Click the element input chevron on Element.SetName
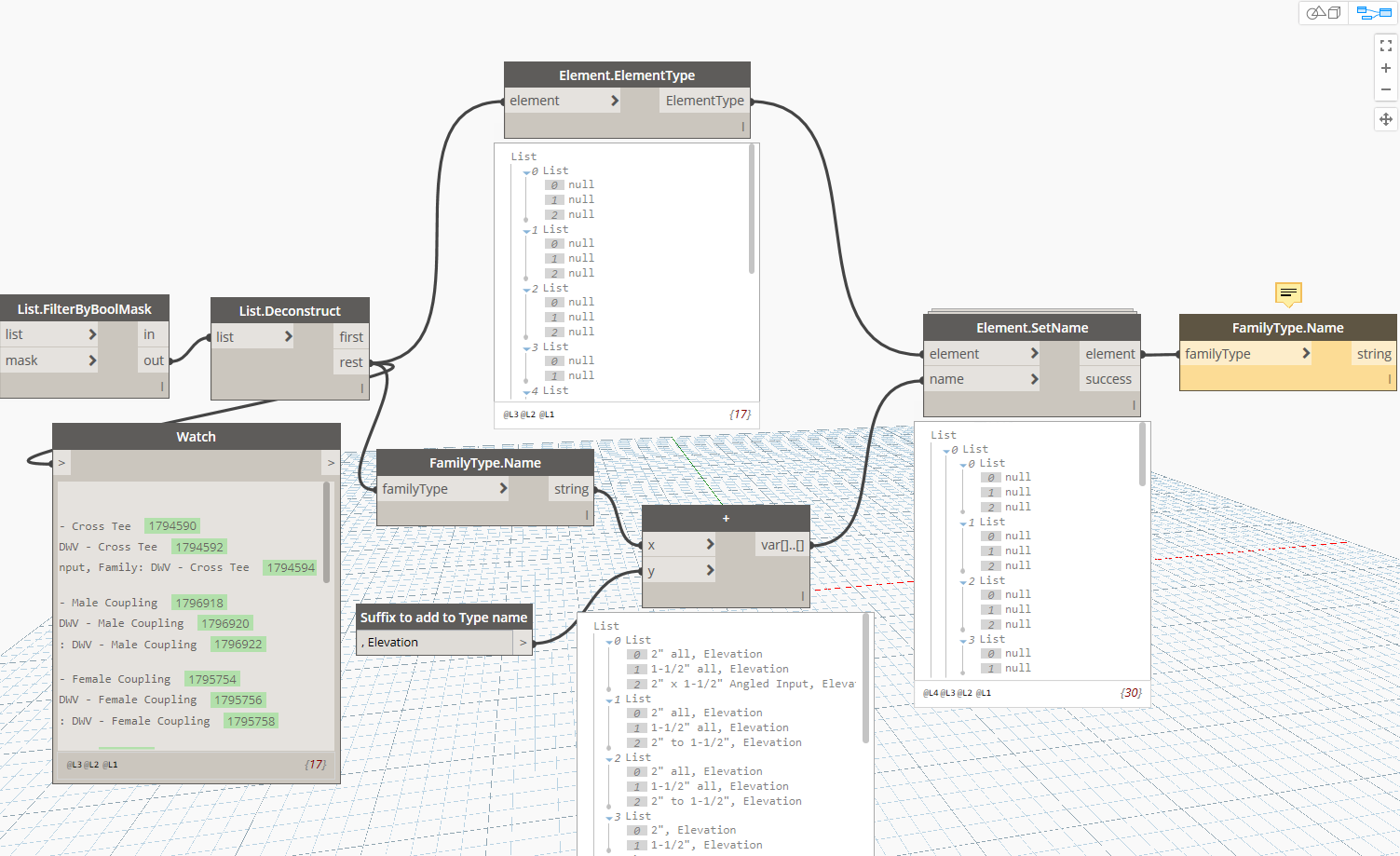This screenshot has height=856, width=1400. pos(1034,353)
